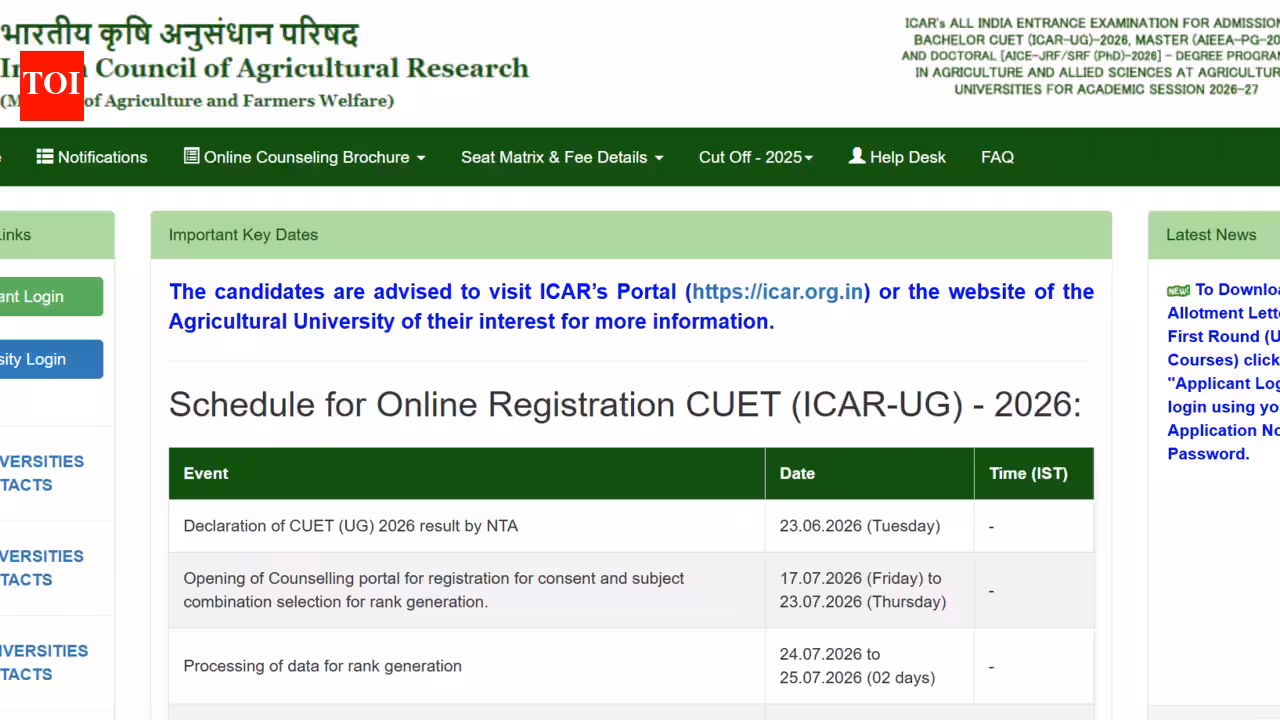Click the 'ICAR's ALL INDIA ENTRANCE EXAMINATION' header text
Screen dimensions: 1280x720
1091,56
